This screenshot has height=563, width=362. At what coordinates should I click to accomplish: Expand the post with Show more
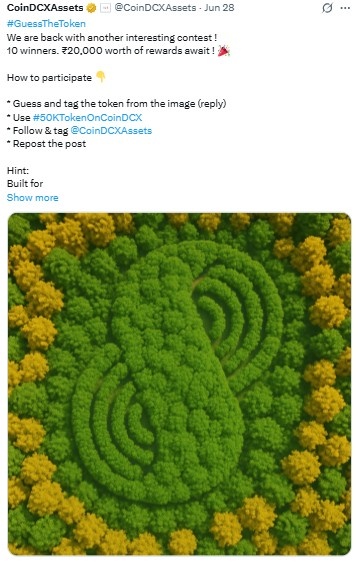point(33,197)
